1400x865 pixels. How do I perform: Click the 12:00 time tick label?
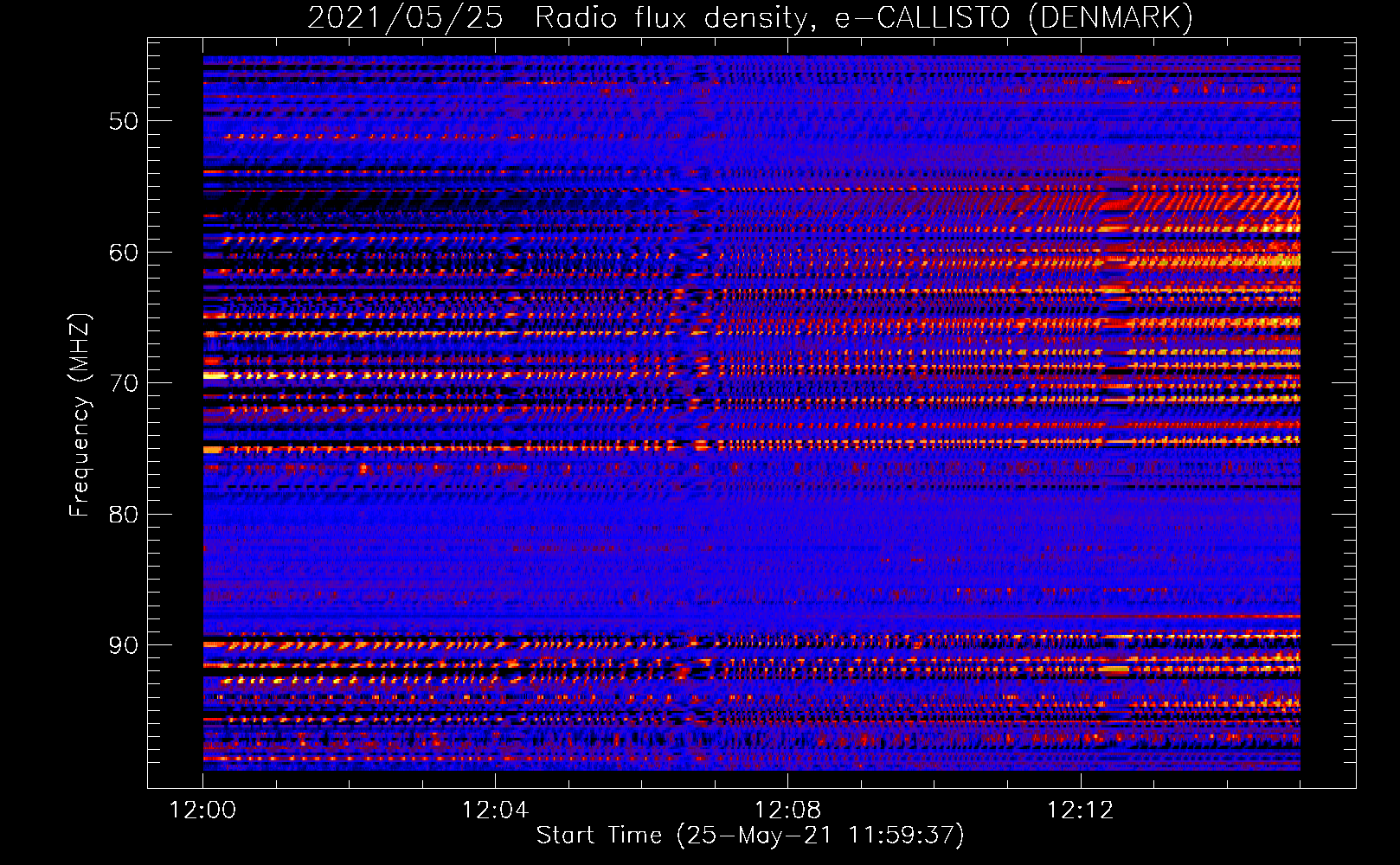point(202,811)
